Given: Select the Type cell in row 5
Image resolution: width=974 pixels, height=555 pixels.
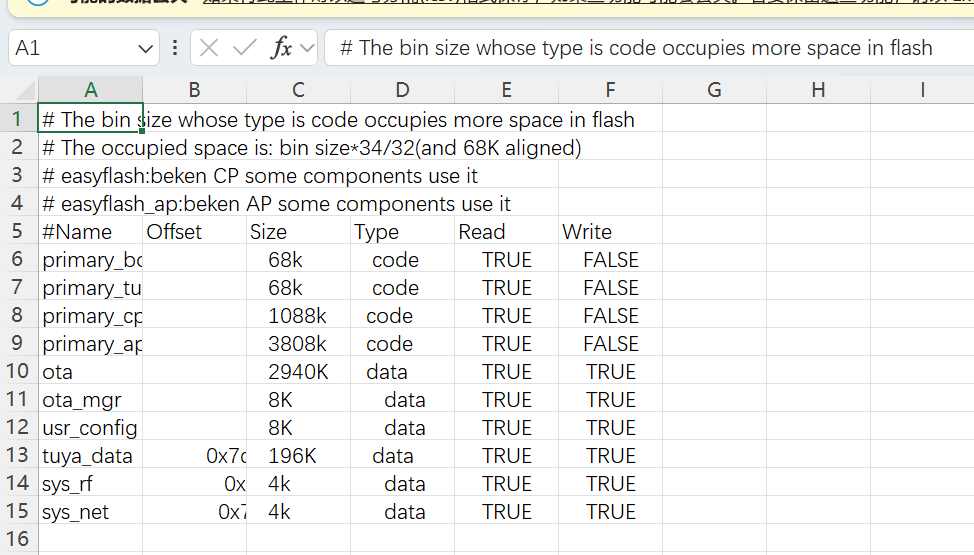Looking at the screenshot, I should click(x=402, y=232).
